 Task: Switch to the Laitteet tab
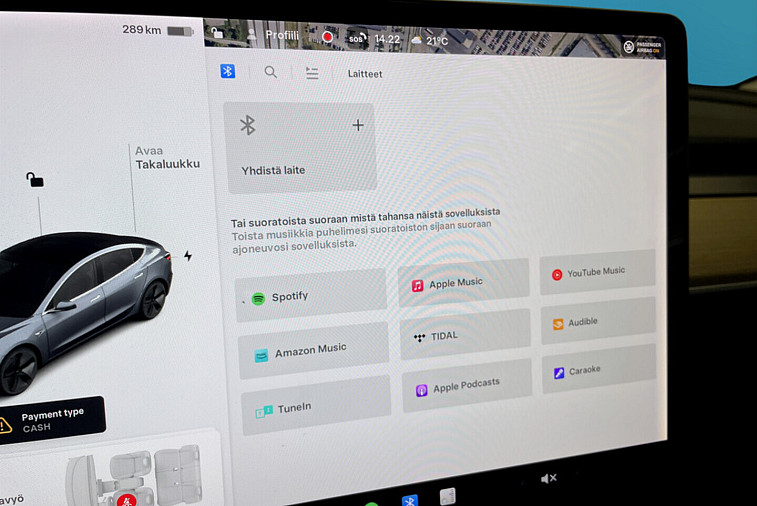[x=364, y=74]
